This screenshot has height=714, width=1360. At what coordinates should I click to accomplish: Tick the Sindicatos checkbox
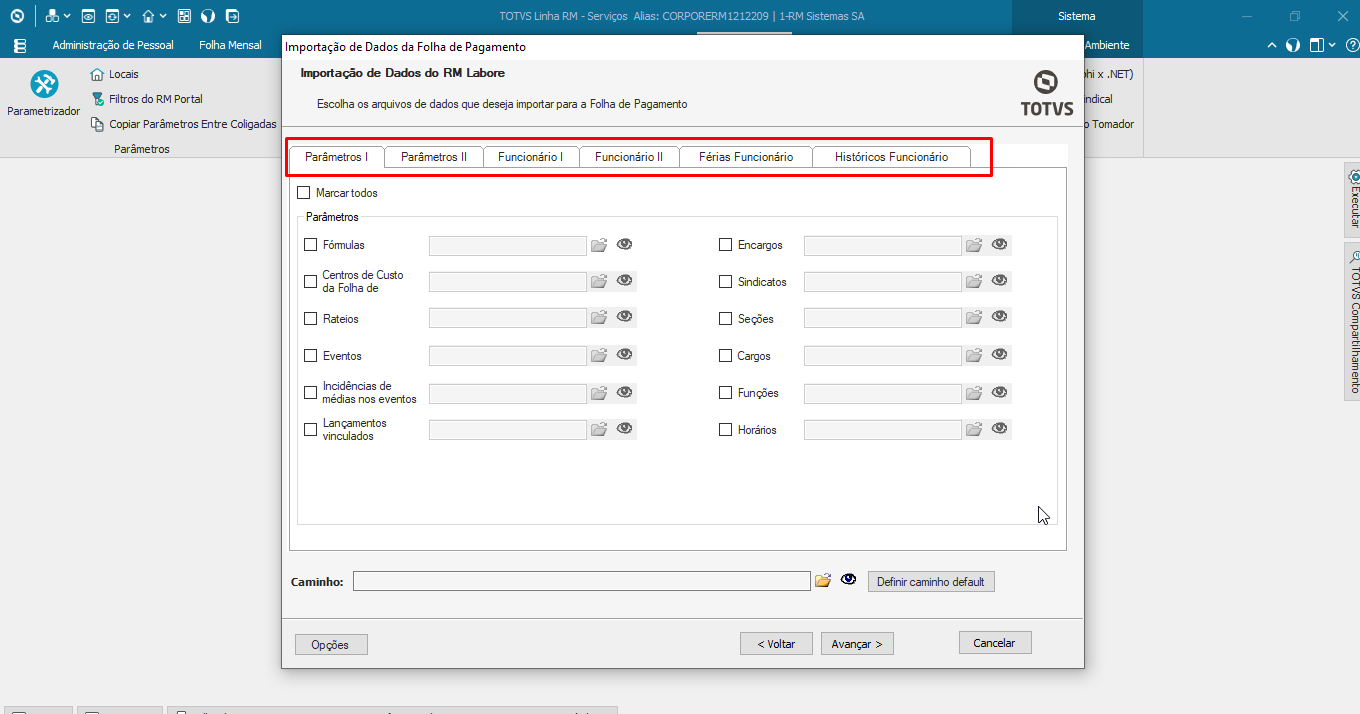click(726, 281)
